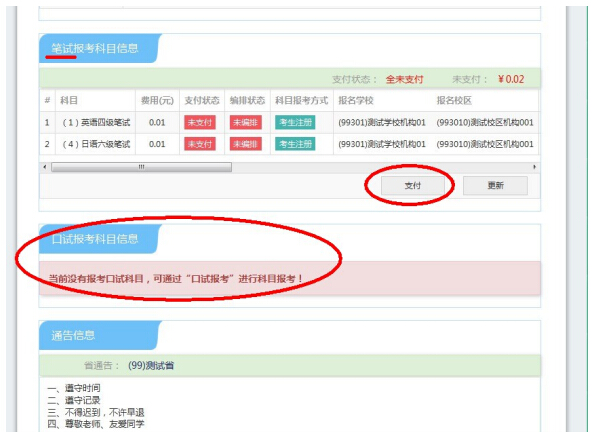Click the table's right scroll arrow
This screenshot has width=593, height=443.
click(x=534, y=167)
